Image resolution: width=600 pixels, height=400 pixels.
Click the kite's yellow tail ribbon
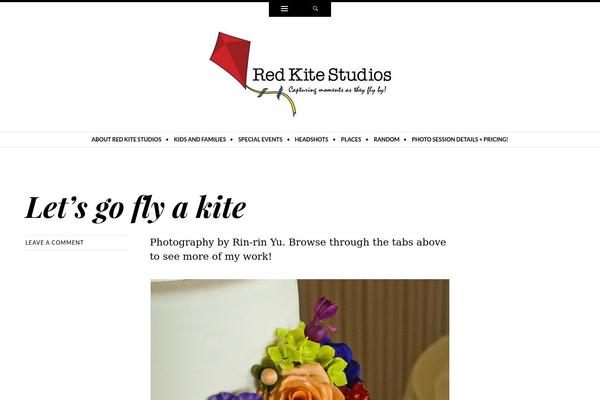290,102
